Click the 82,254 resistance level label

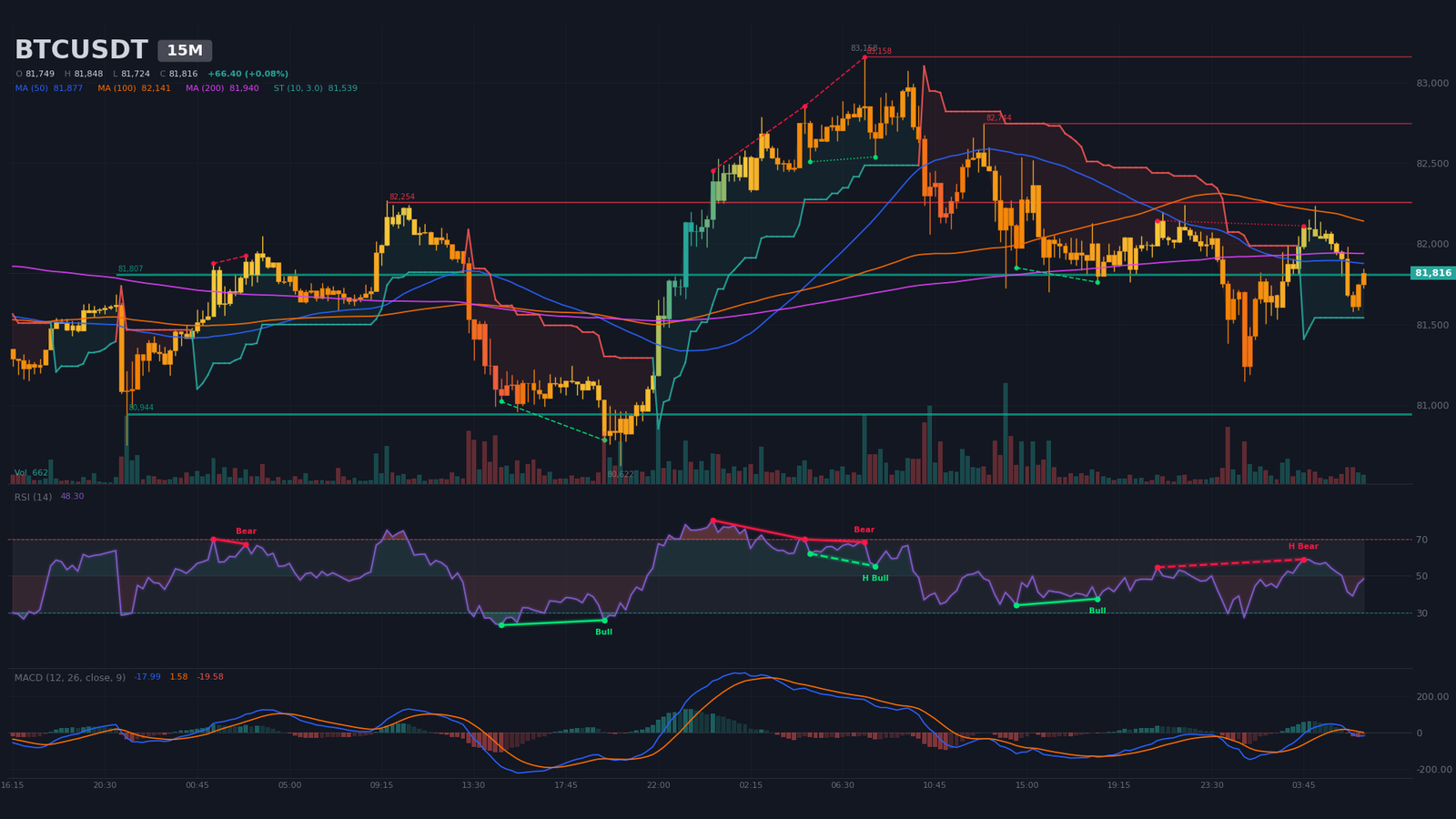tap(402, 197)
